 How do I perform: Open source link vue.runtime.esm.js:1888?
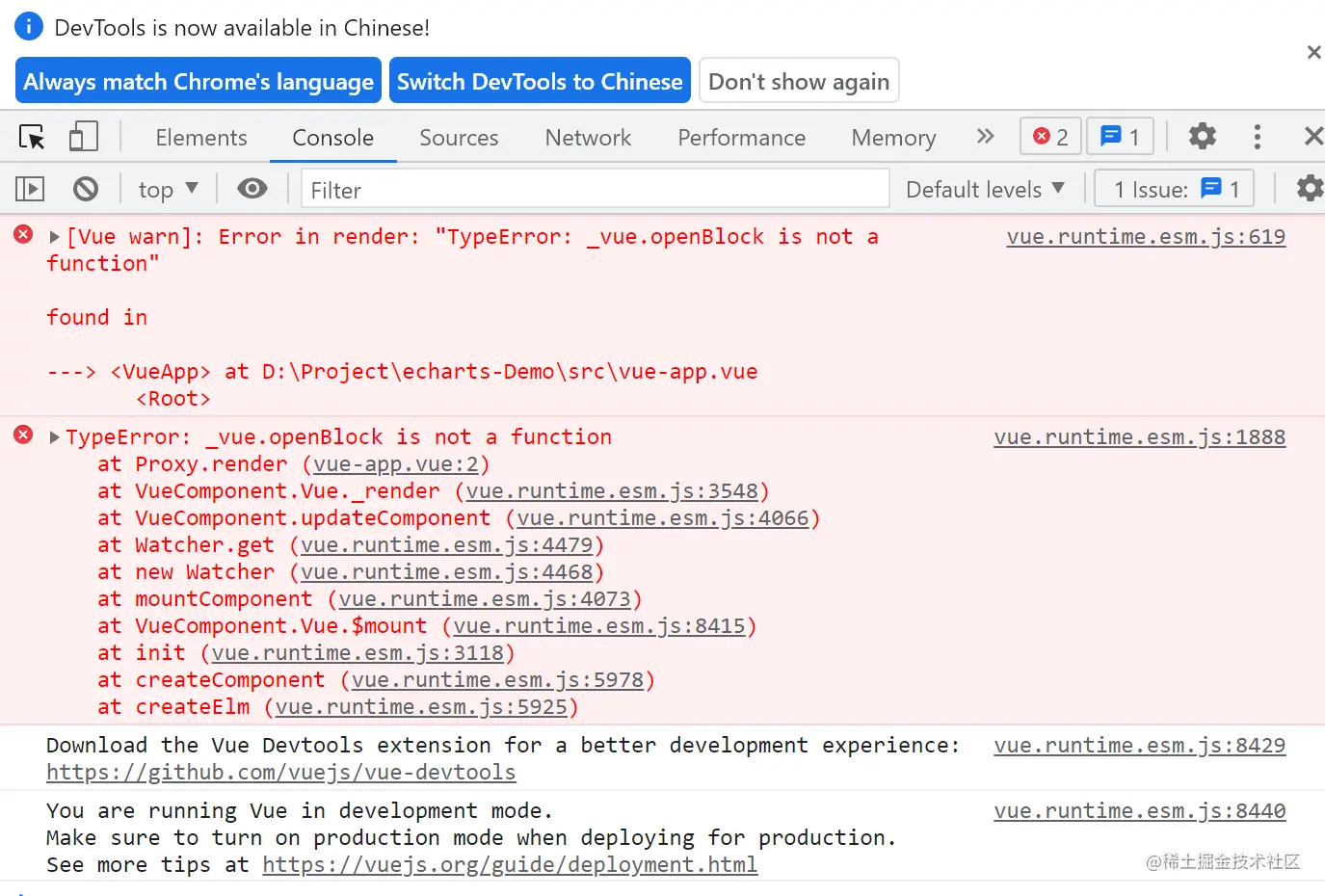pyautogui.click(x=1139, y=437)
